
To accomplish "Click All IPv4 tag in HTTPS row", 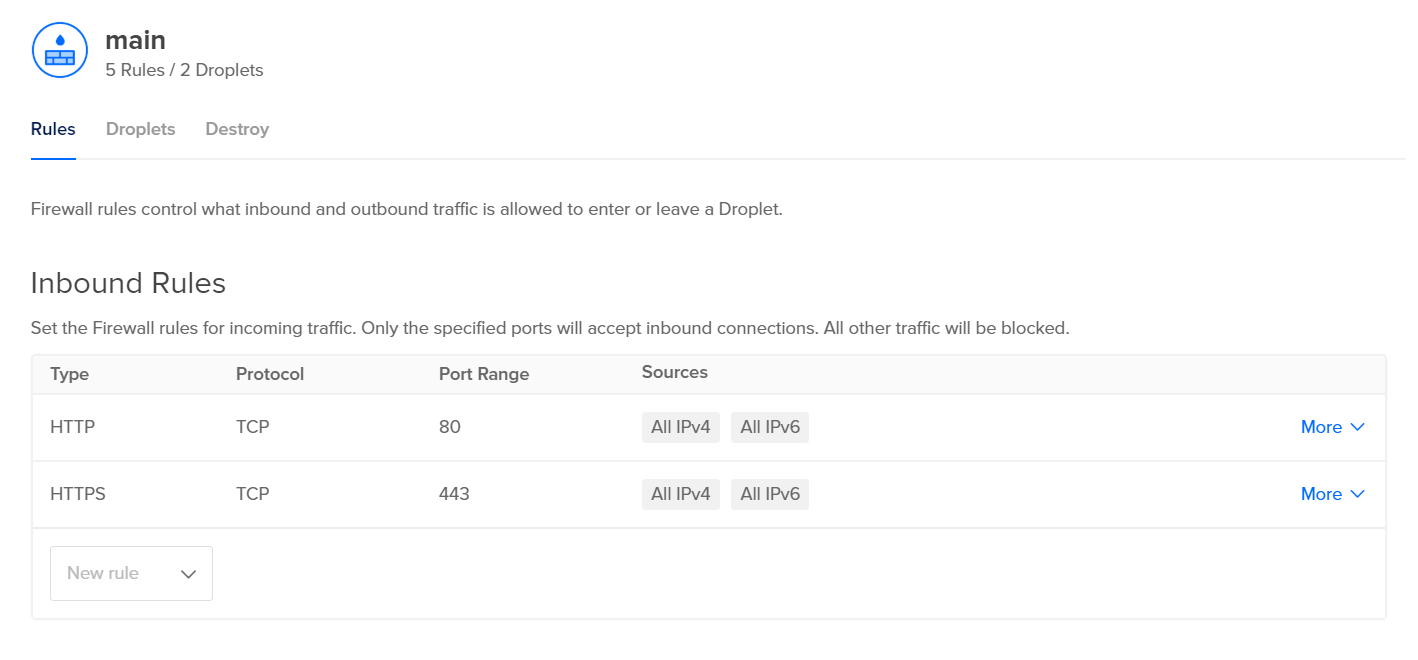I will tap(680, 494).
